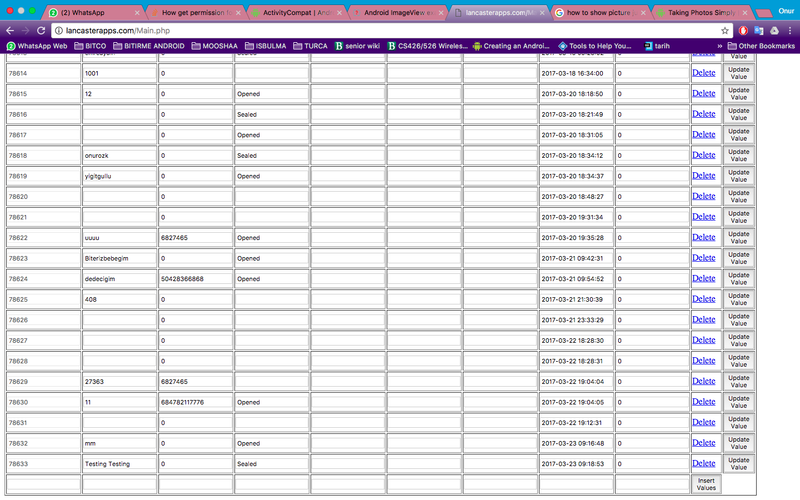Switch to the ActivityCompat tab

tap(296, 12)
